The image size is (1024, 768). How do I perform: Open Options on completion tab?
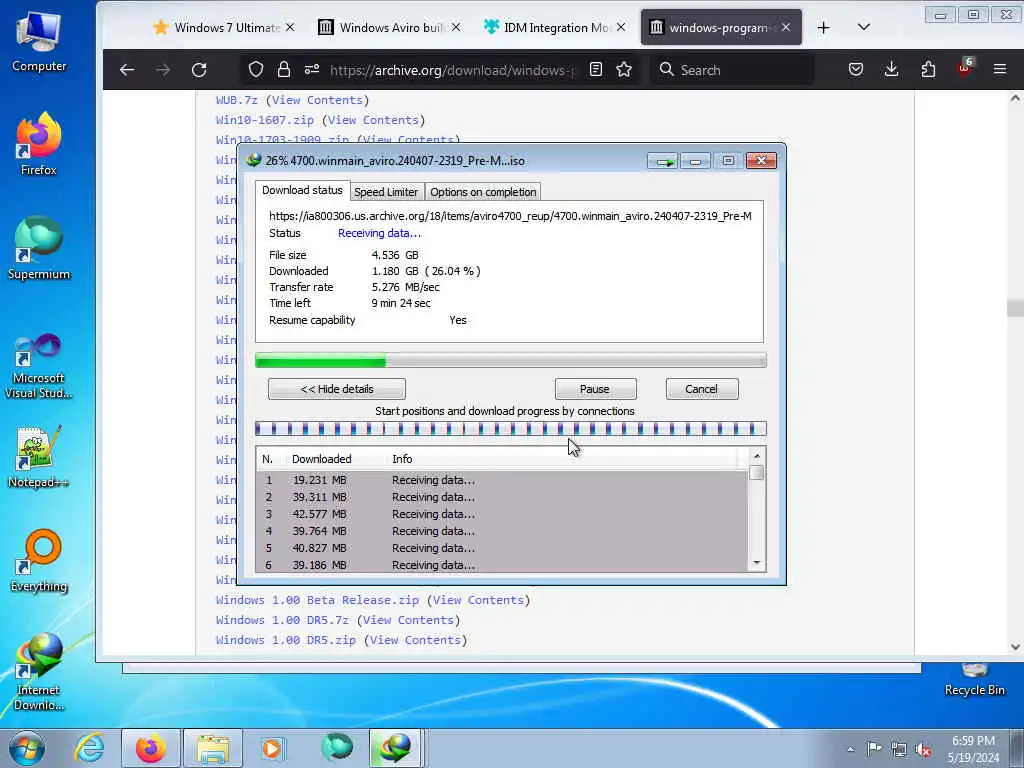tap(483, 192)
